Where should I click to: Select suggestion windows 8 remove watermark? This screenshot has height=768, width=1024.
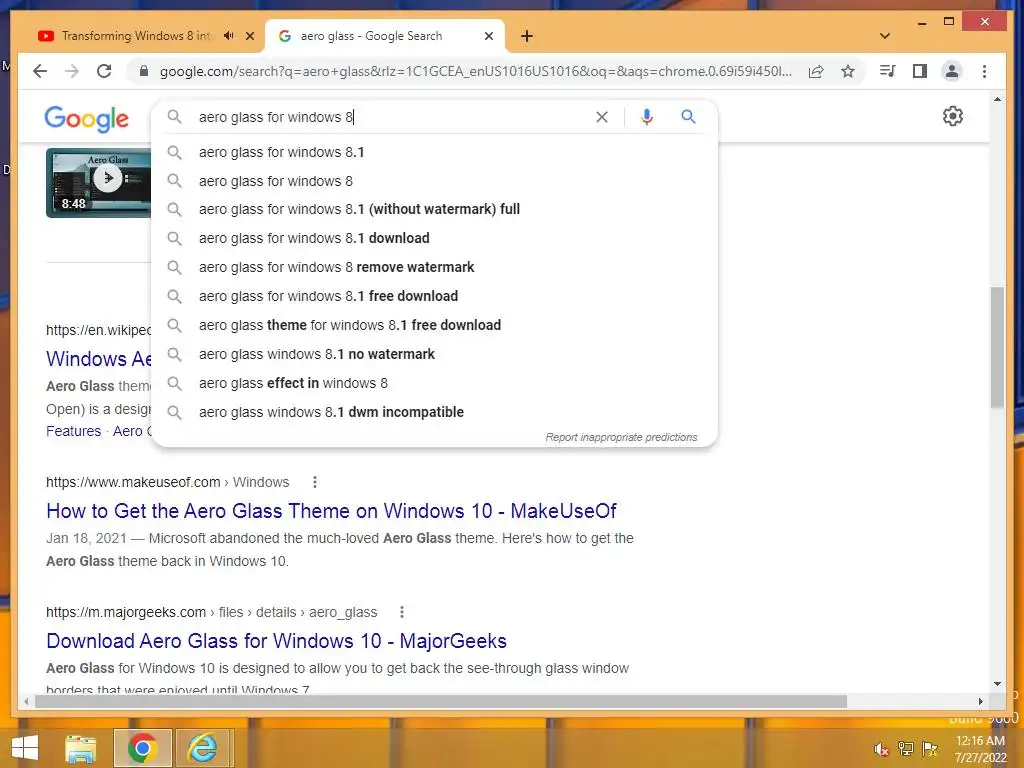click(x=434, y=267)
